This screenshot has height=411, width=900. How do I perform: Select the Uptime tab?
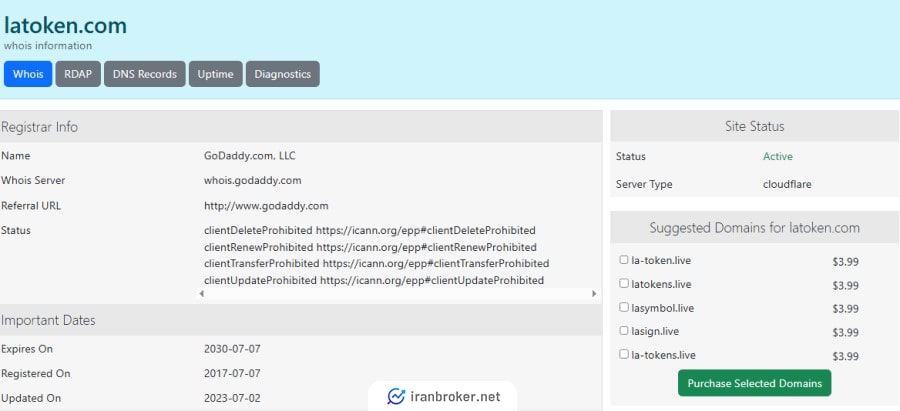coord(216,74)
